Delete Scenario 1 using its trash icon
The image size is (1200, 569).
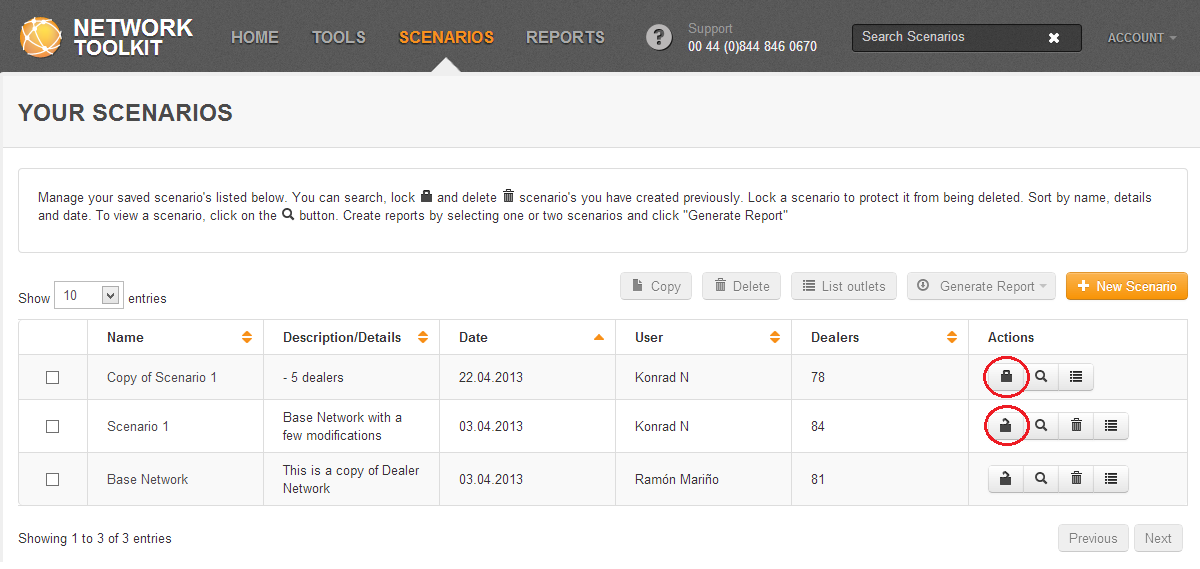point(1076,426)
